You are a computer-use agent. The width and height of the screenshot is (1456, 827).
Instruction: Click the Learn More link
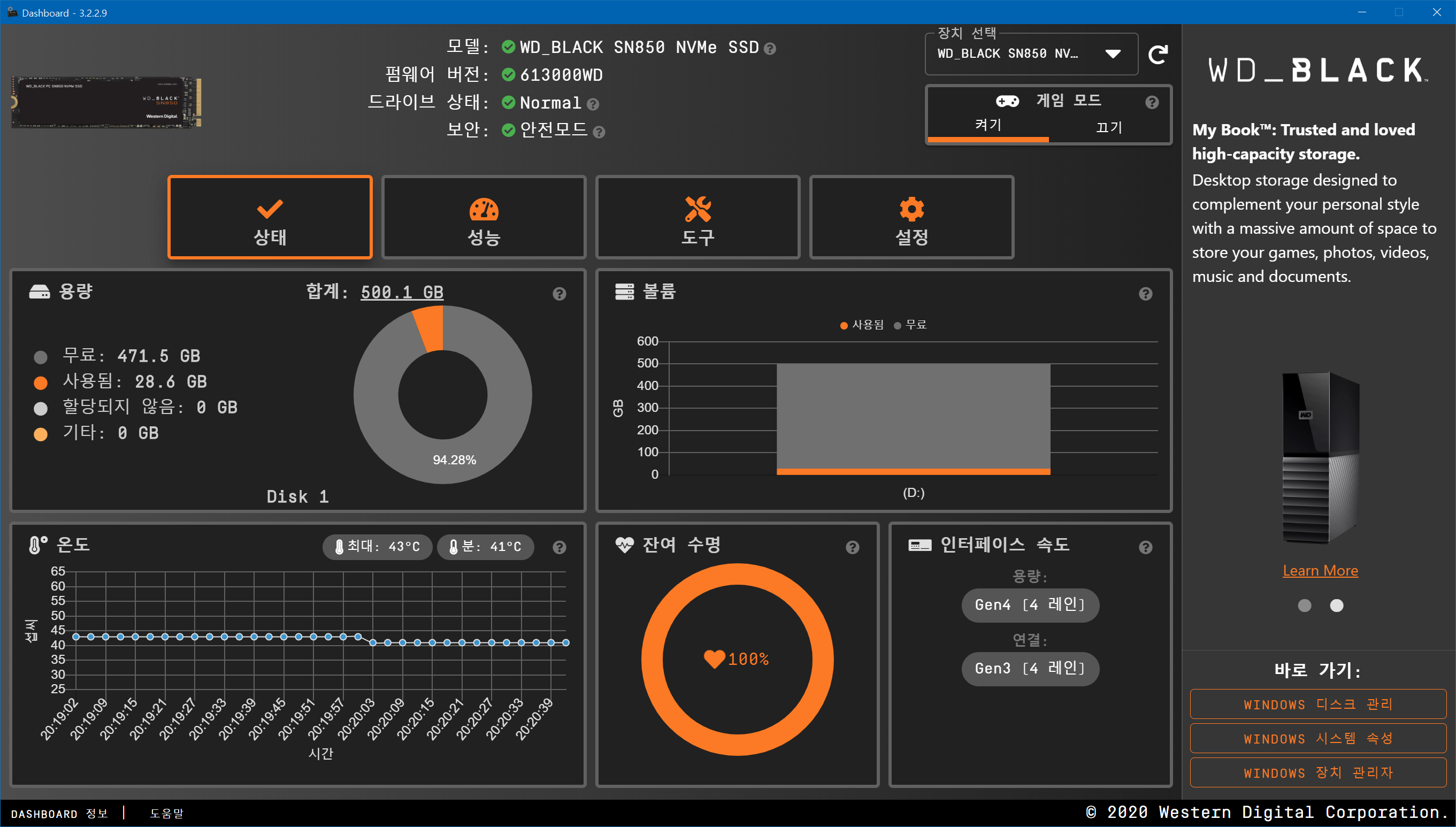pyautogui.click(x=1320, y=570)
